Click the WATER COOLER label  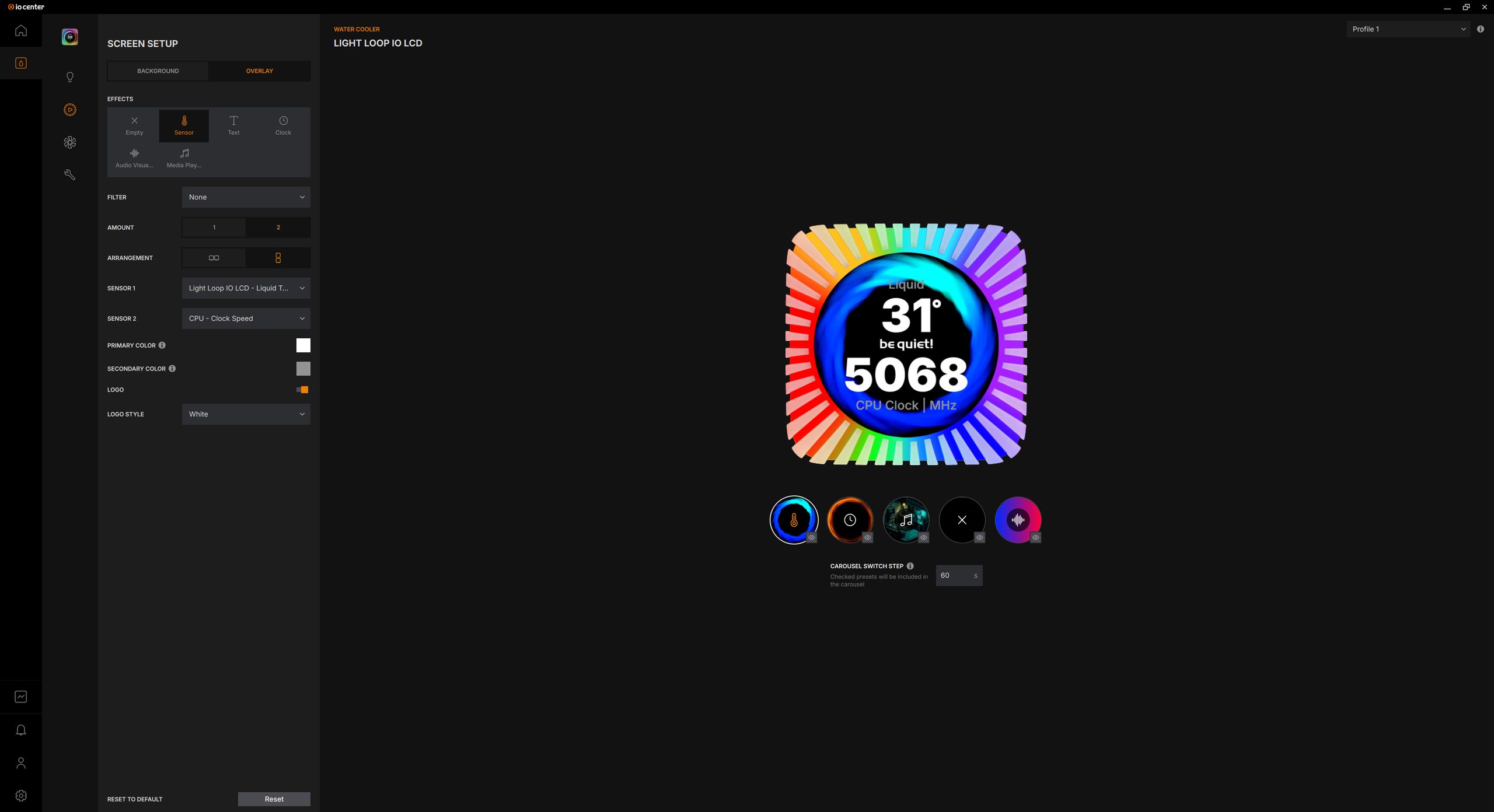(357, 29)
